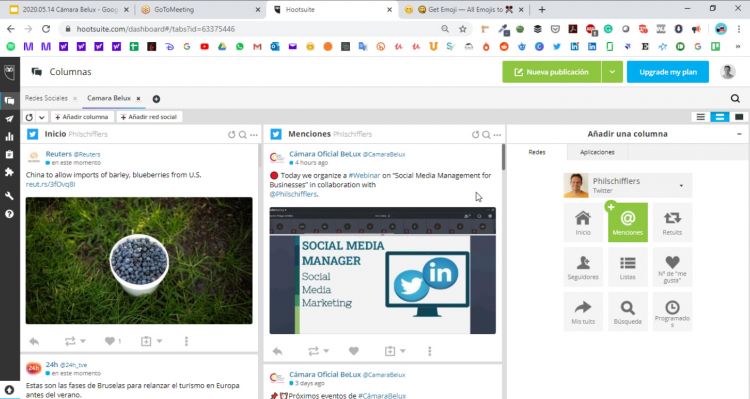Add Menciones stream tile
The height and width of the screenshot is (399, 750).
click(628, 222)
